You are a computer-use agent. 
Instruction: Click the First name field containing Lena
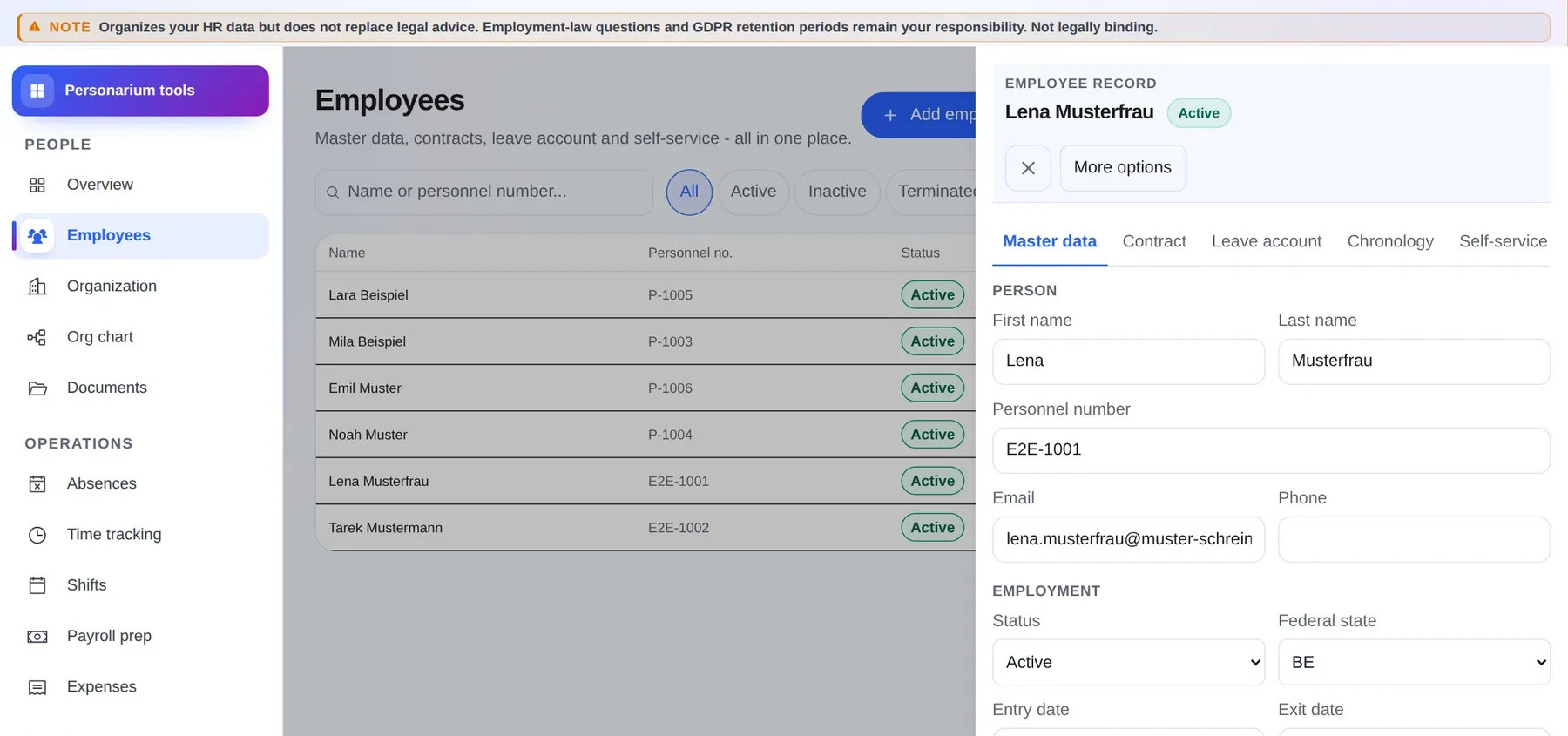point(1128,361)
